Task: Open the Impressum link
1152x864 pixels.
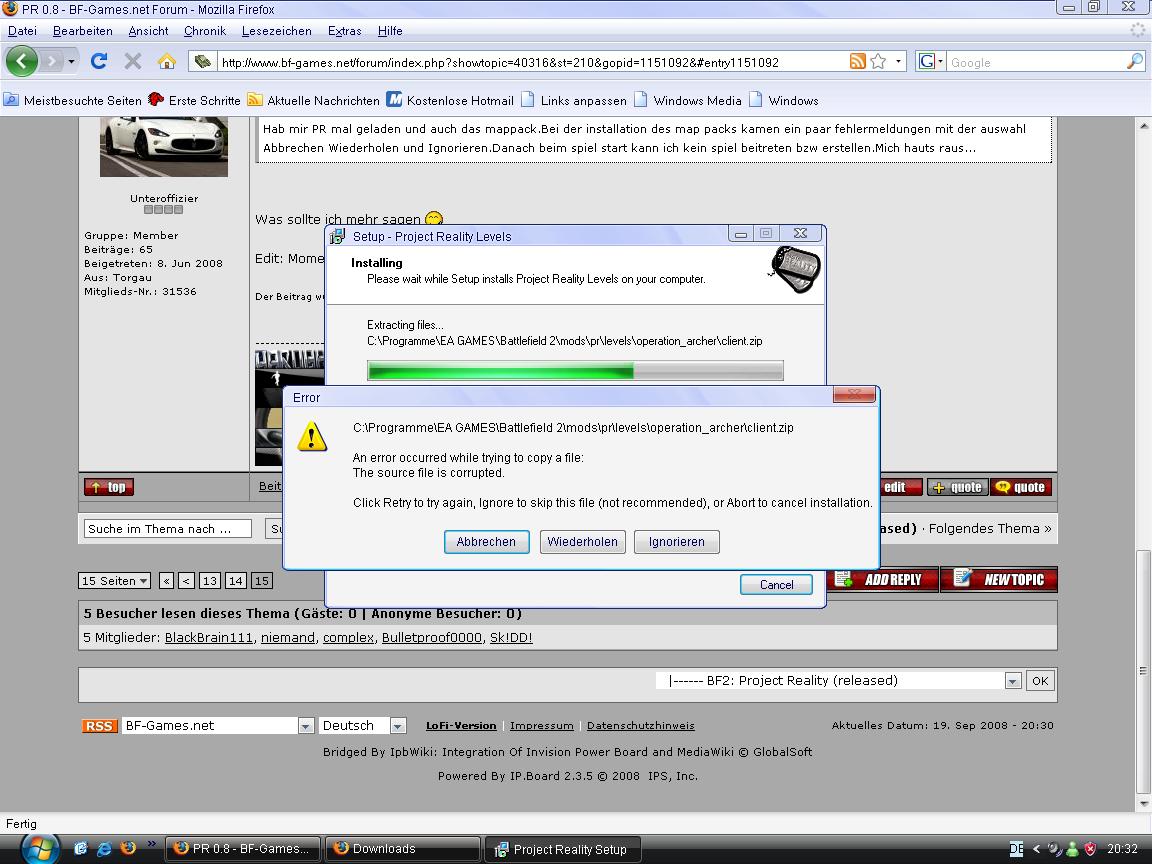Action: pos(541,726)
